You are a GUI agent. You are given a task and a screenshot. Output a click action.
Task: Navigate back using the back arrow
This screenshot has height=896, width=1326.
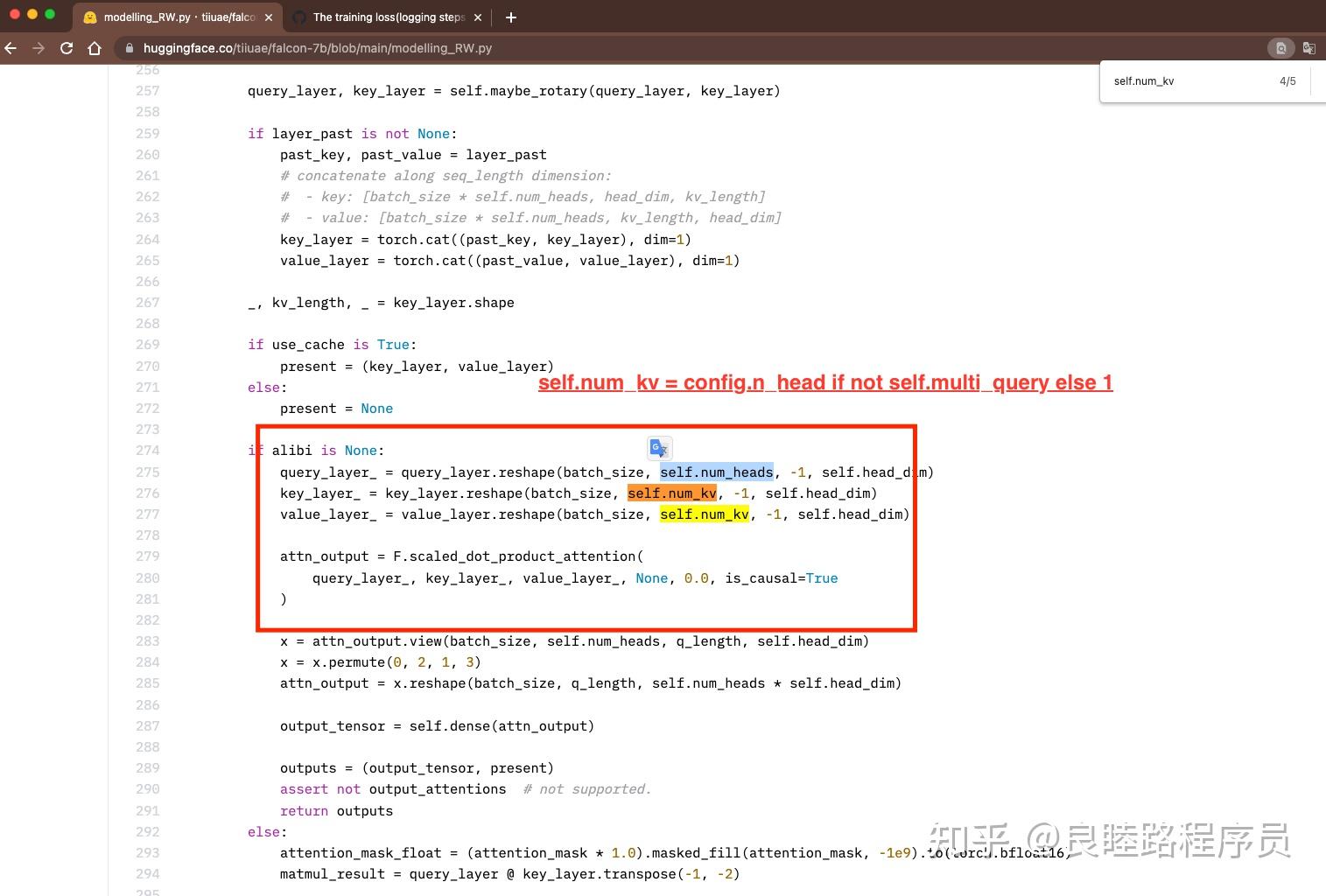click(x=11, y=48)
